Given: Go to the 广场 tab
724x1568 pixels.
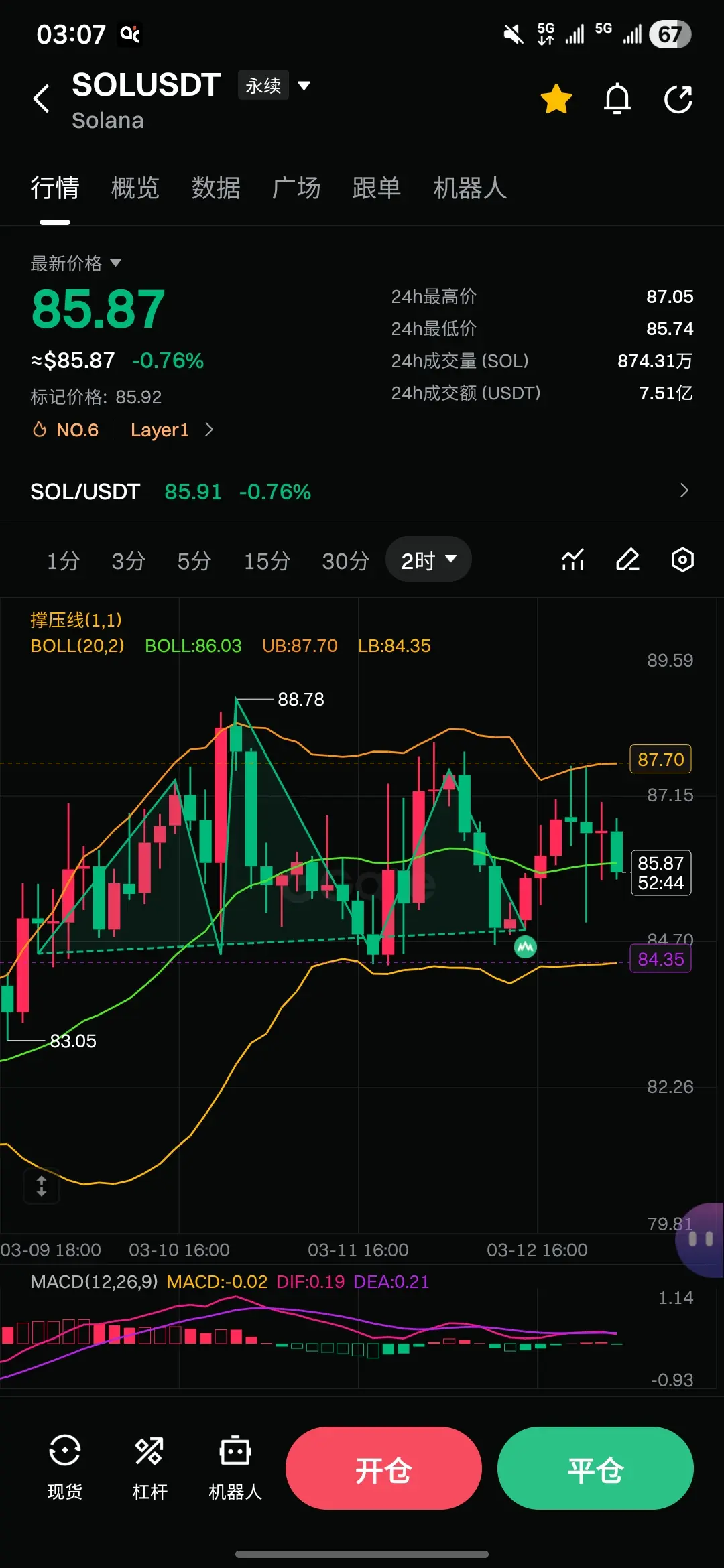Looking at the screenshot, I should pos(296,188).
